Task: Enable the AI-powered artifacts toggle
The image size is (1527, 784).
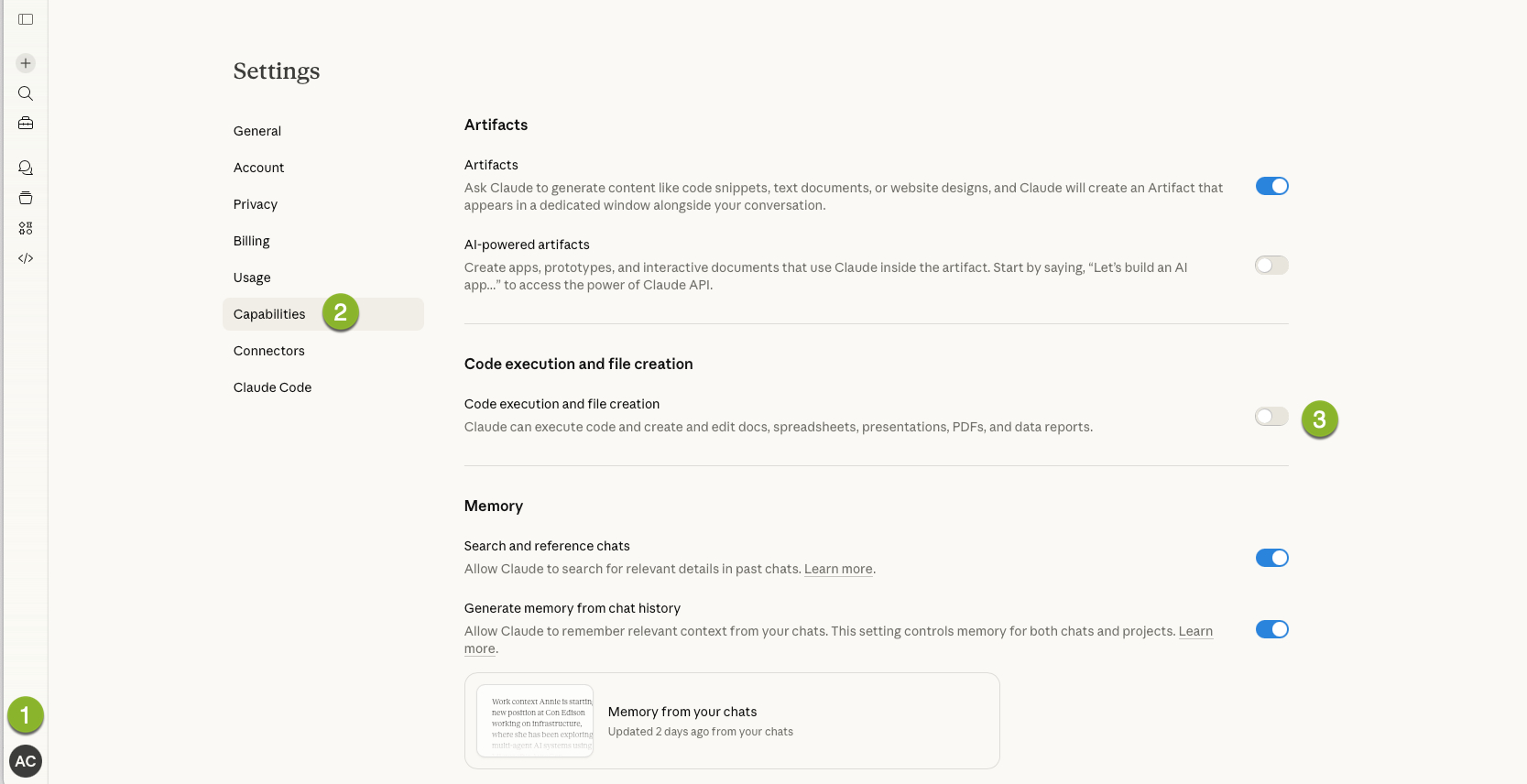Action: [1271, 266]
